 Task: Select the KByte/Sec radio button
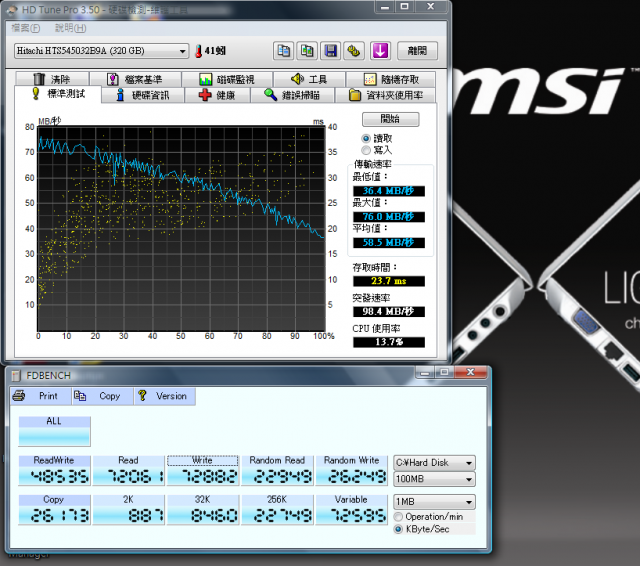(x=398, y=529)
